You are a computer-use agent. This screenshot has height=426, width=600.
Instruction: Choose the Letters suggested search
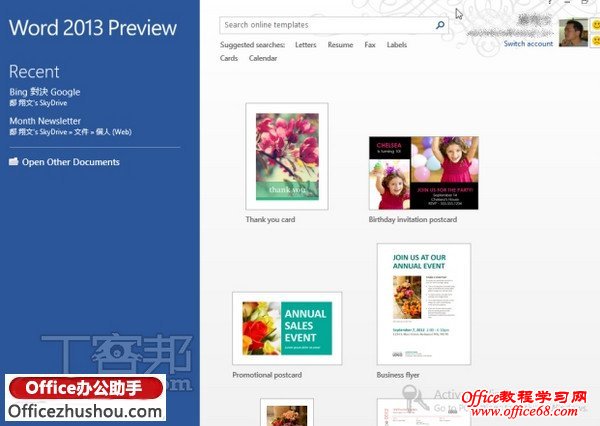tap(305, 45)
